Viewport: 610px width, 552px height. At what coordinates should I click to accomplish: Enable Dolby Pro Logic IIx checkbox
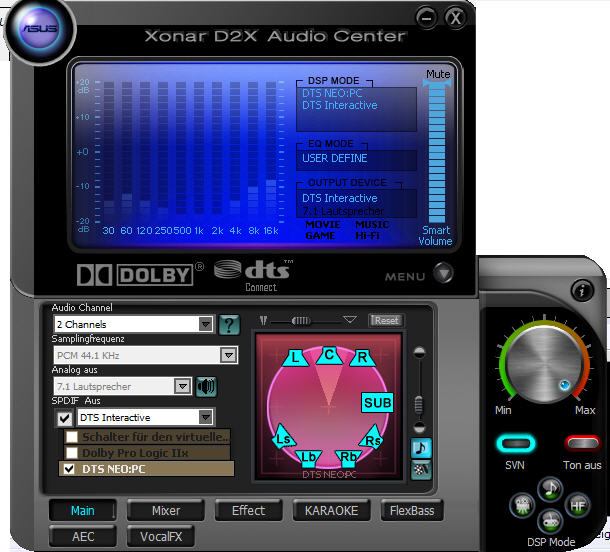click(72, 453)
